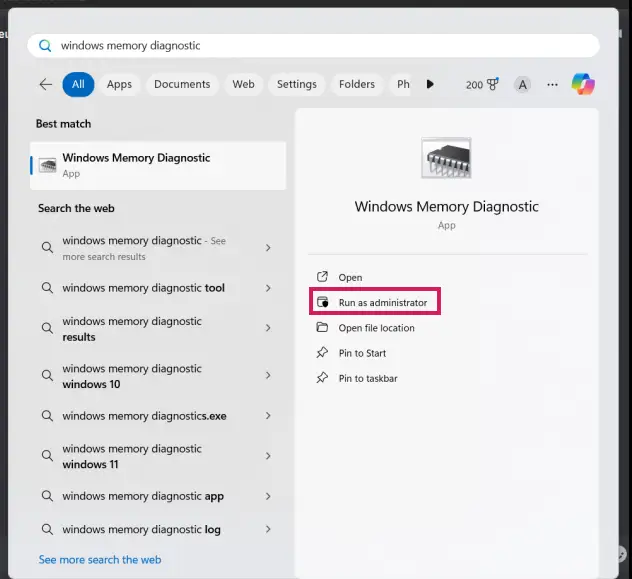
Task: Switch to the Apps filter tab
Action: pyautogui.click(x=119, y=84)
